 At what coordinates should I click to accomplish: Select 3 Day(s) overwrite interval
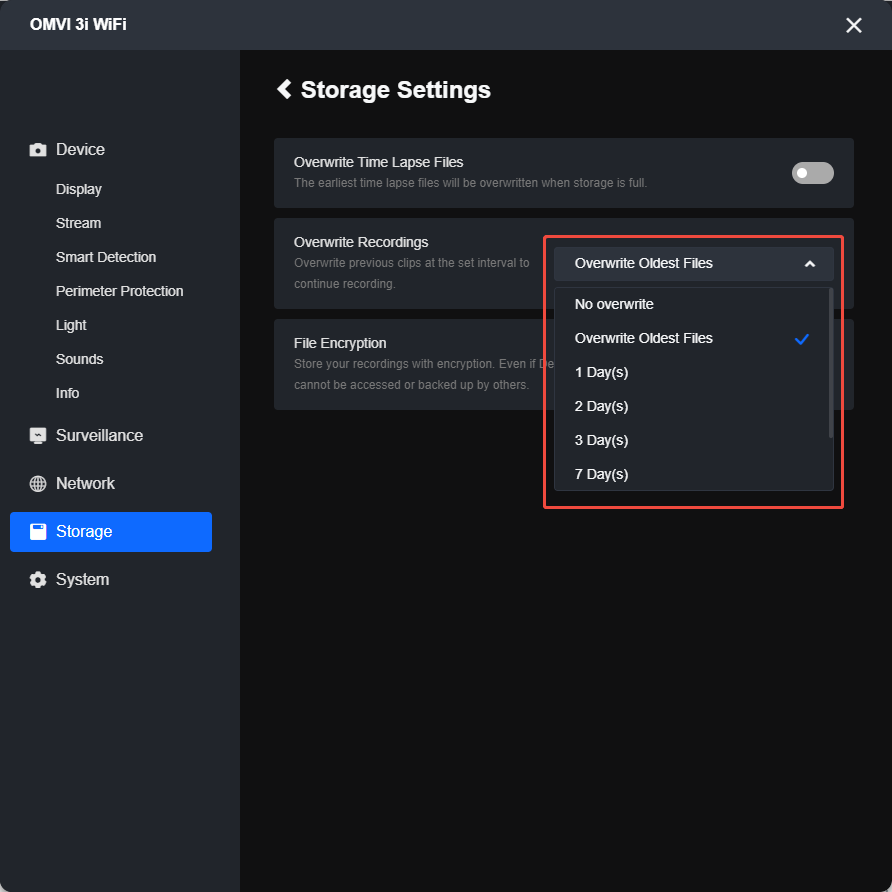(692, 440)
